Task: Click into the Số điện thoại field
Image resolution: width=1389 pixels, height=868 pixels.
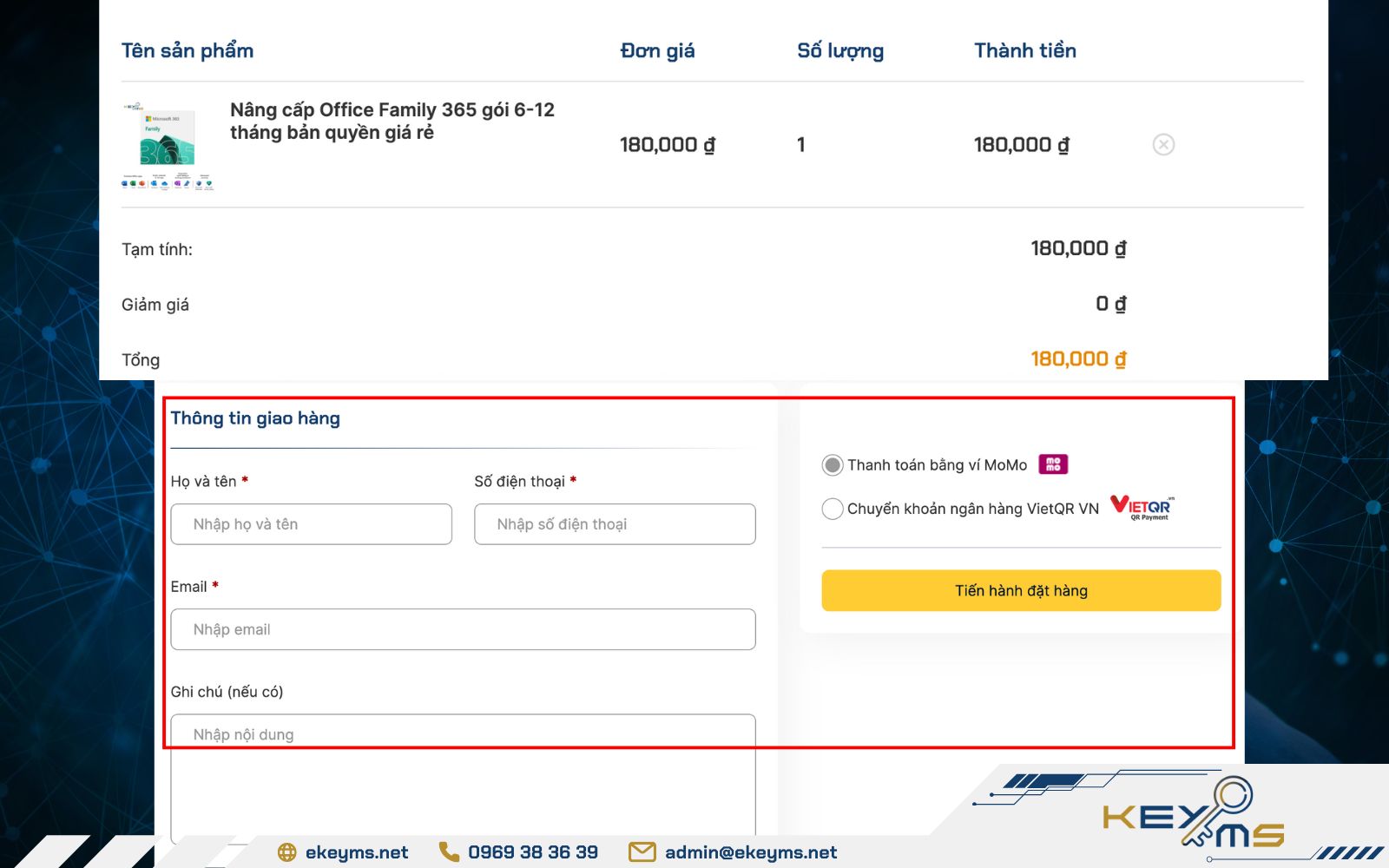Action: [615, 524]
